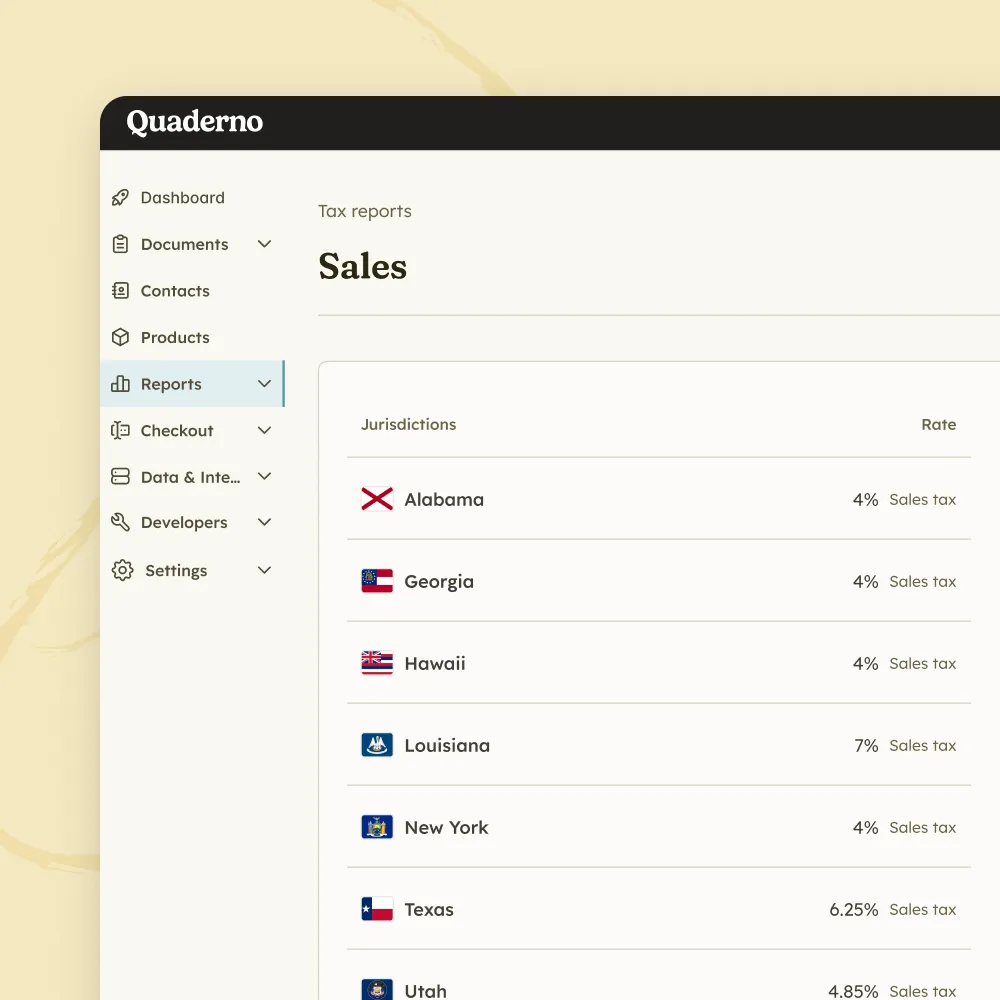Click the Reports bar chart icon

(x=120, y=383)
